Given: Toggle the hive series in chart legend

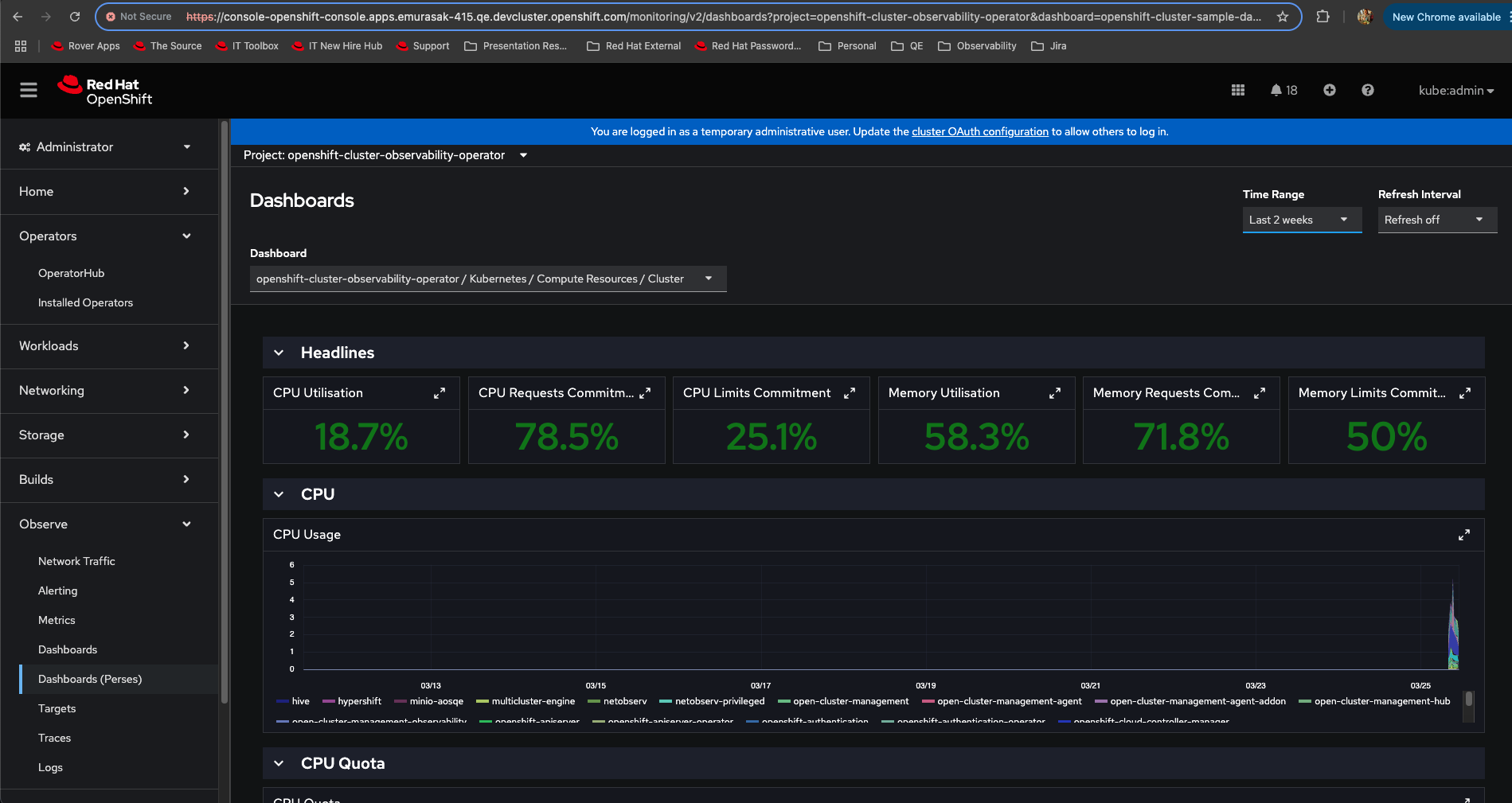Looking at the screenshot, I should click(300, 701).
